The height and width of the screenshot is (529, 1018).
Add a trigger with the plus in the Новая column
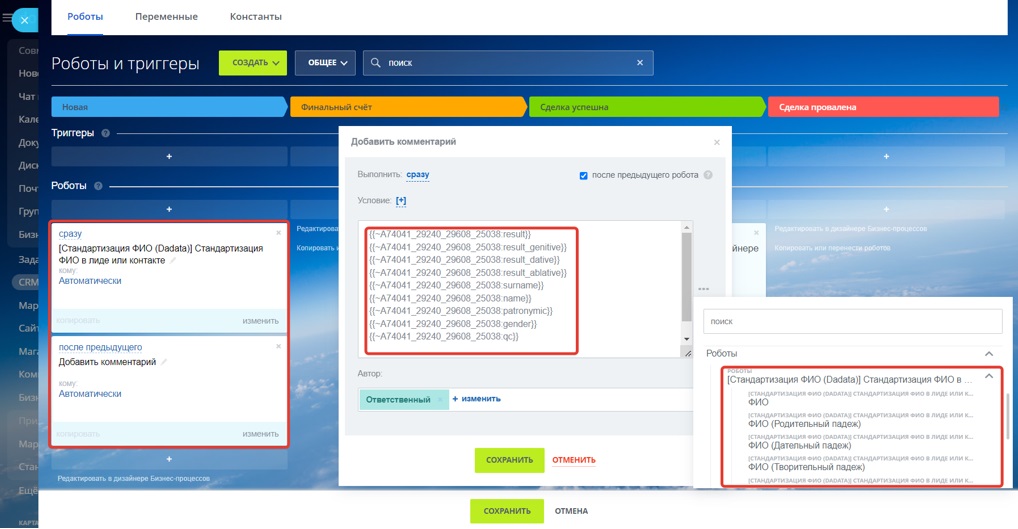pos(169,156)
